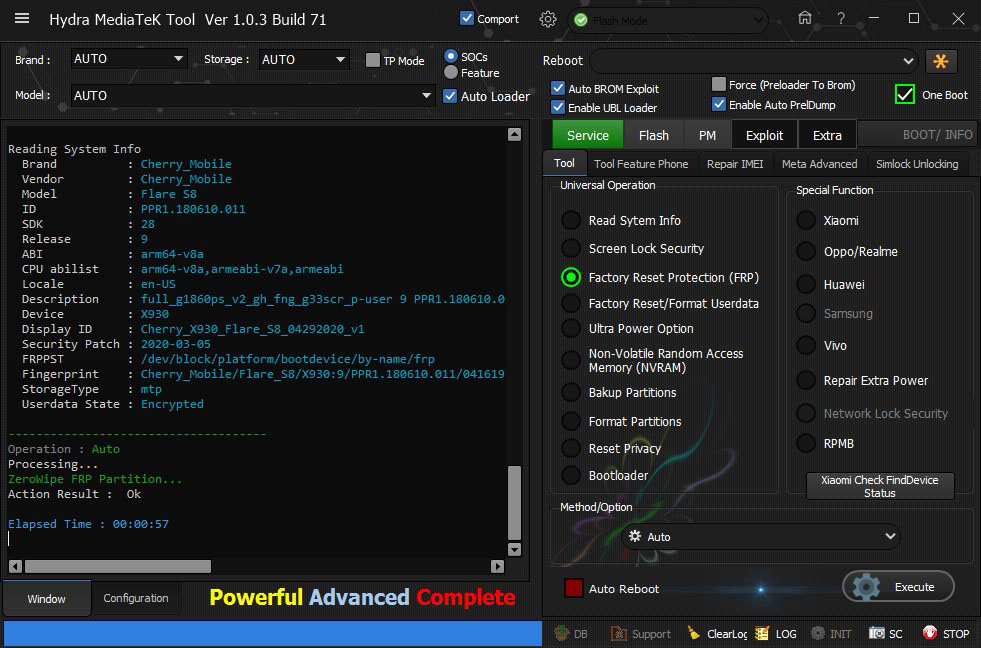Screen dimensions: 981x648
Task: Open the Tool Feature Phone tab
Action: (641, 164)
